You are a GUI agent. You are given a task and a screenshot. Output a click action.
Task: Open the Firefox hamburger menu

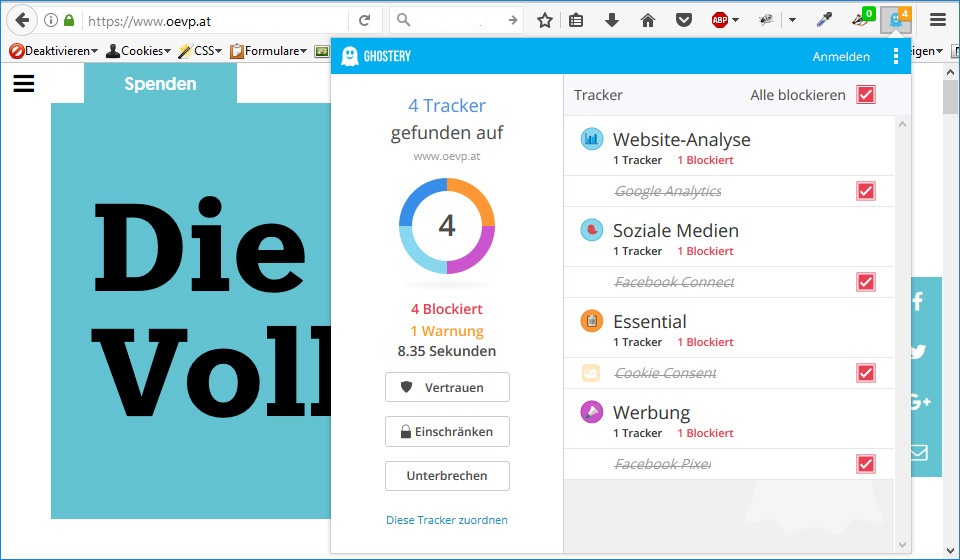pyautogui.click(x=937, y=20)
